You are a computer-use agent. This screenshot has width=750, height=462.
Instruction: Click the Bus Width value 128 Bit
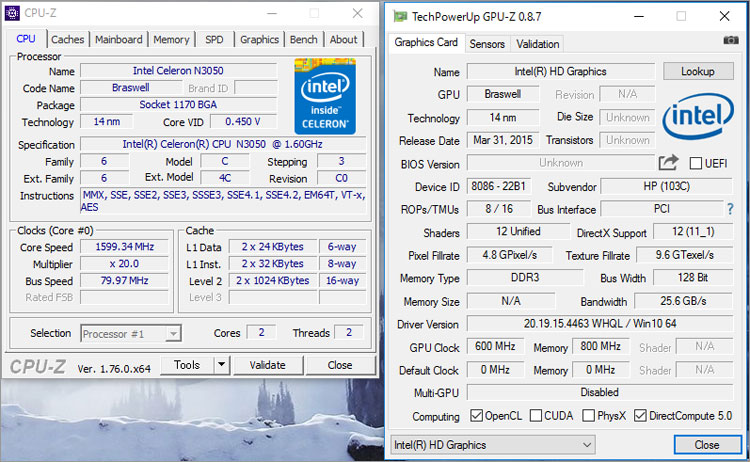(x=693, y=277)
